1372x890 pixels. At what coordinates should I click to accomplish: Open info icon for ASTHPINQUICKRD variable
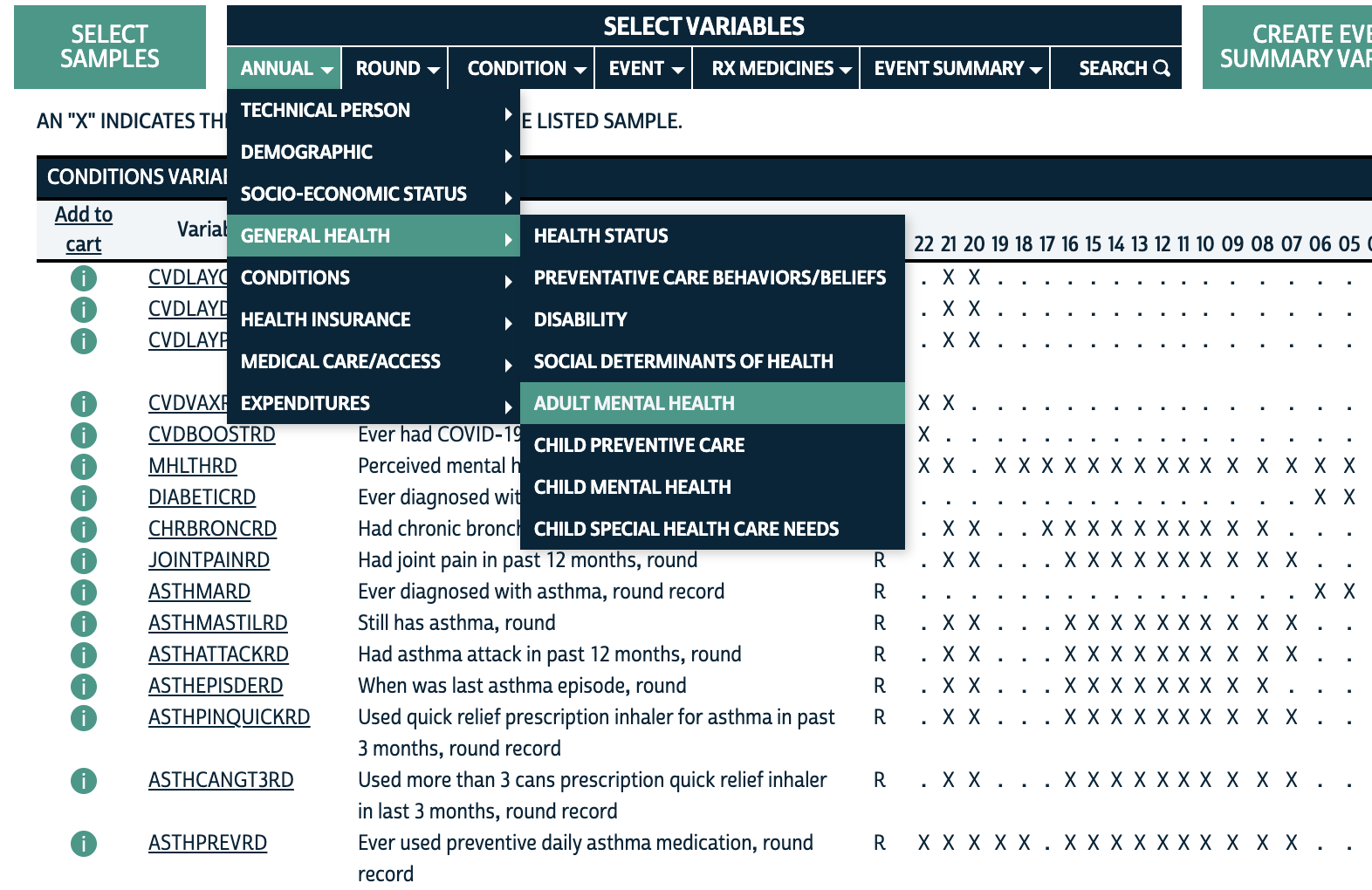84,717
